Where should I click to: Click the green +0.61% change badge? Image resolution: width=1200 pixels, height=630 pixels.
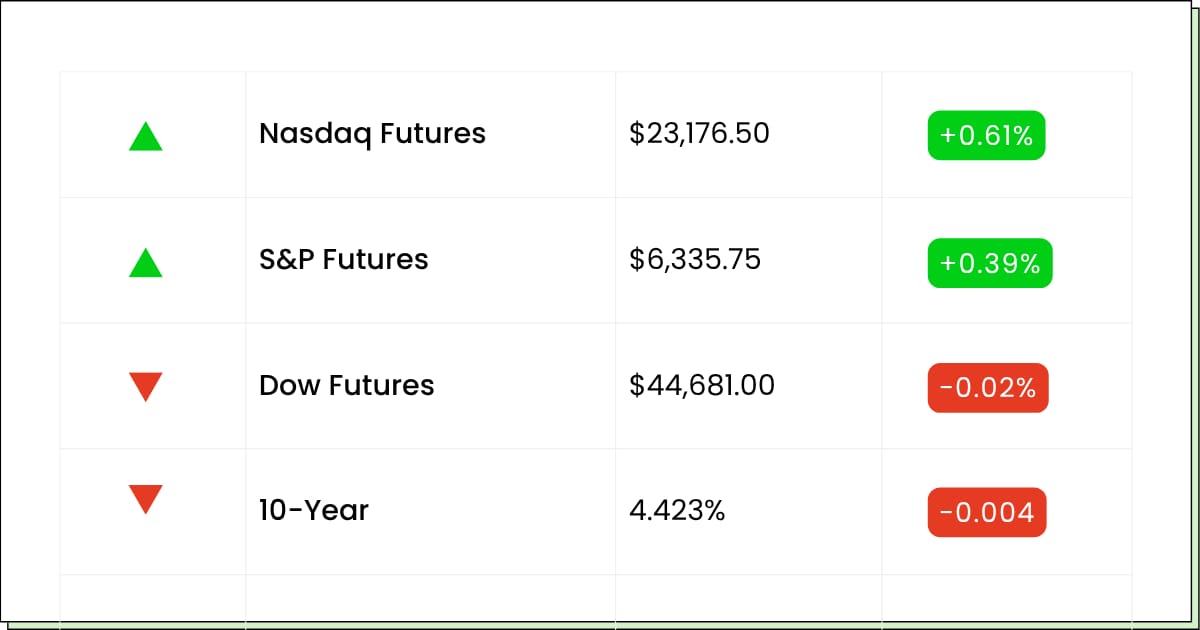point(986,135)
